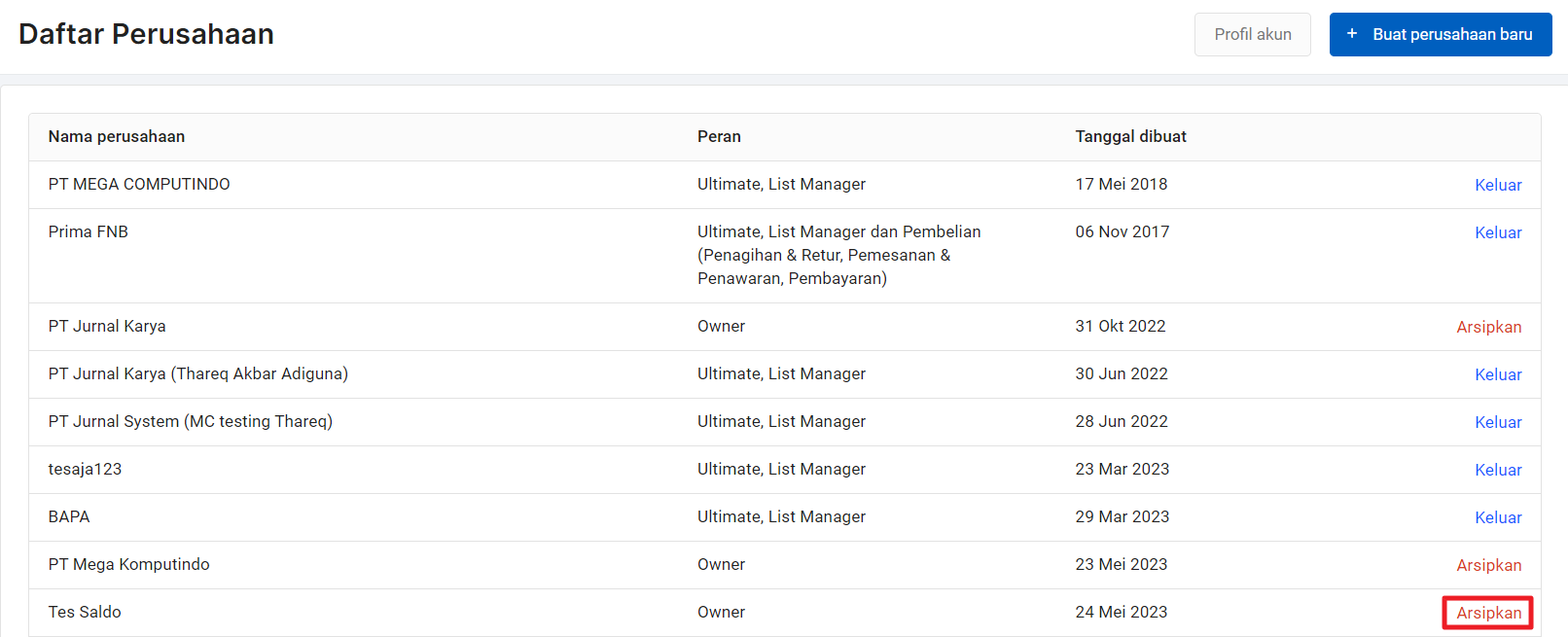Click the date 31 Okt 2022

pos(1121,326)
